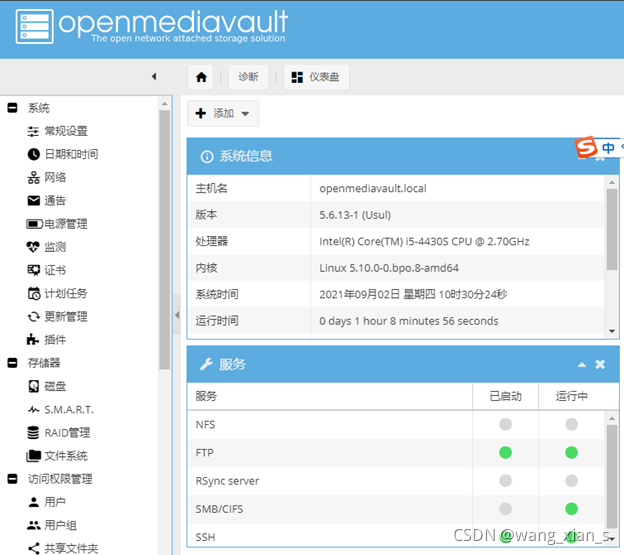This screenshot has height=555, width=624.
Task: Collapse the 系统 tree section
Action: (12, 108)
